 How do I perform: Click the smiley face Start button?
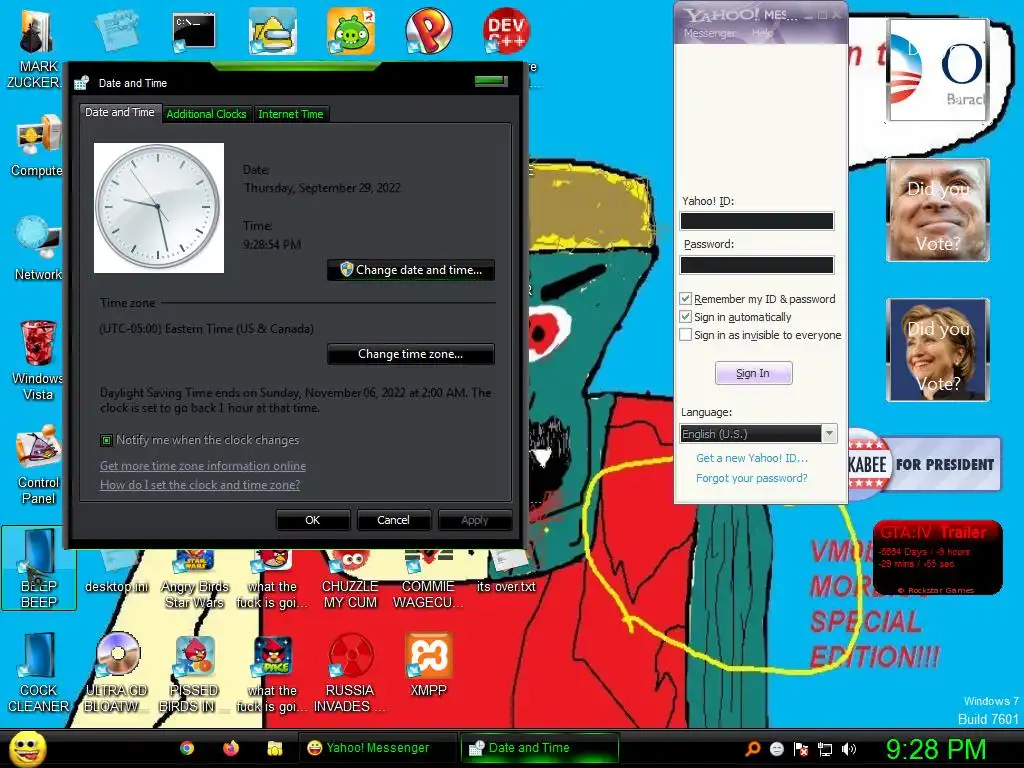point(27,748)
